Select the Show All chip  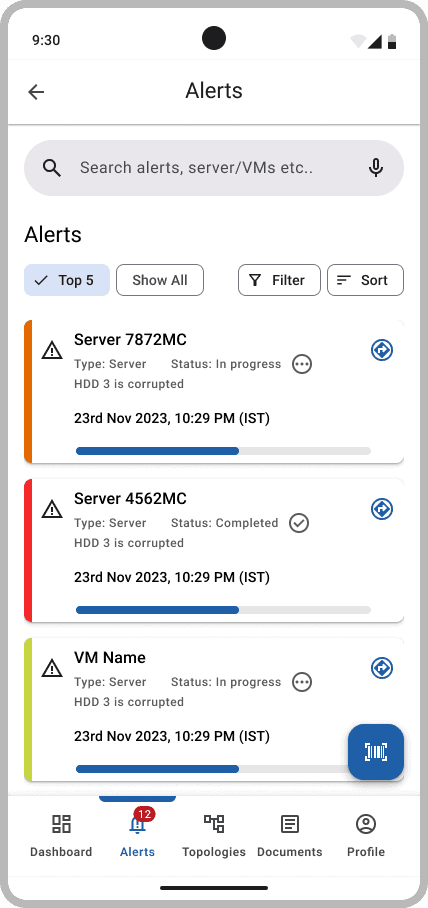pyautogui.click(x=160, y=280)
